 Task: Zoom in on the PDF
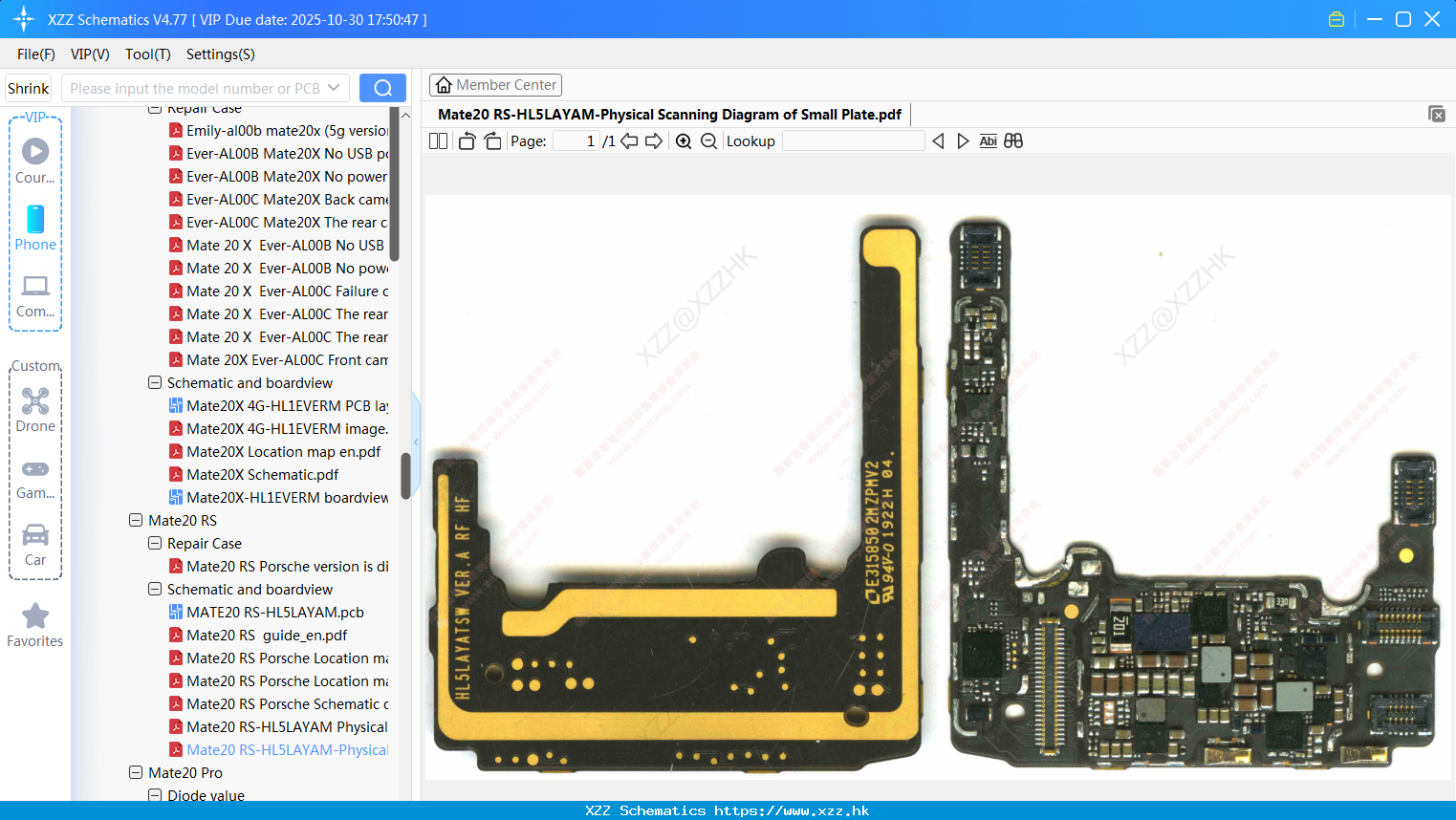click(684, 140)
